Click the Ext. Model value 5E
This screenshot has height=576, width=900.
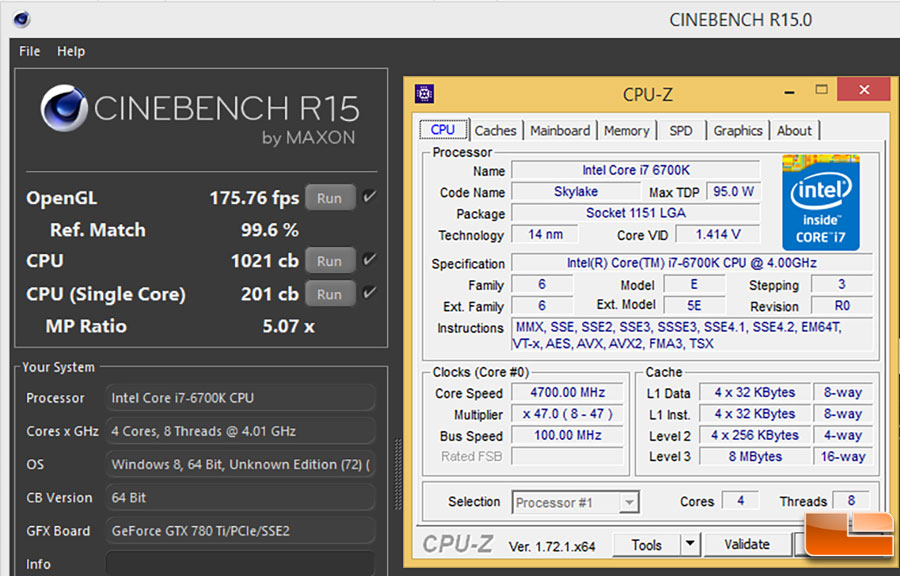click(694, 306)
